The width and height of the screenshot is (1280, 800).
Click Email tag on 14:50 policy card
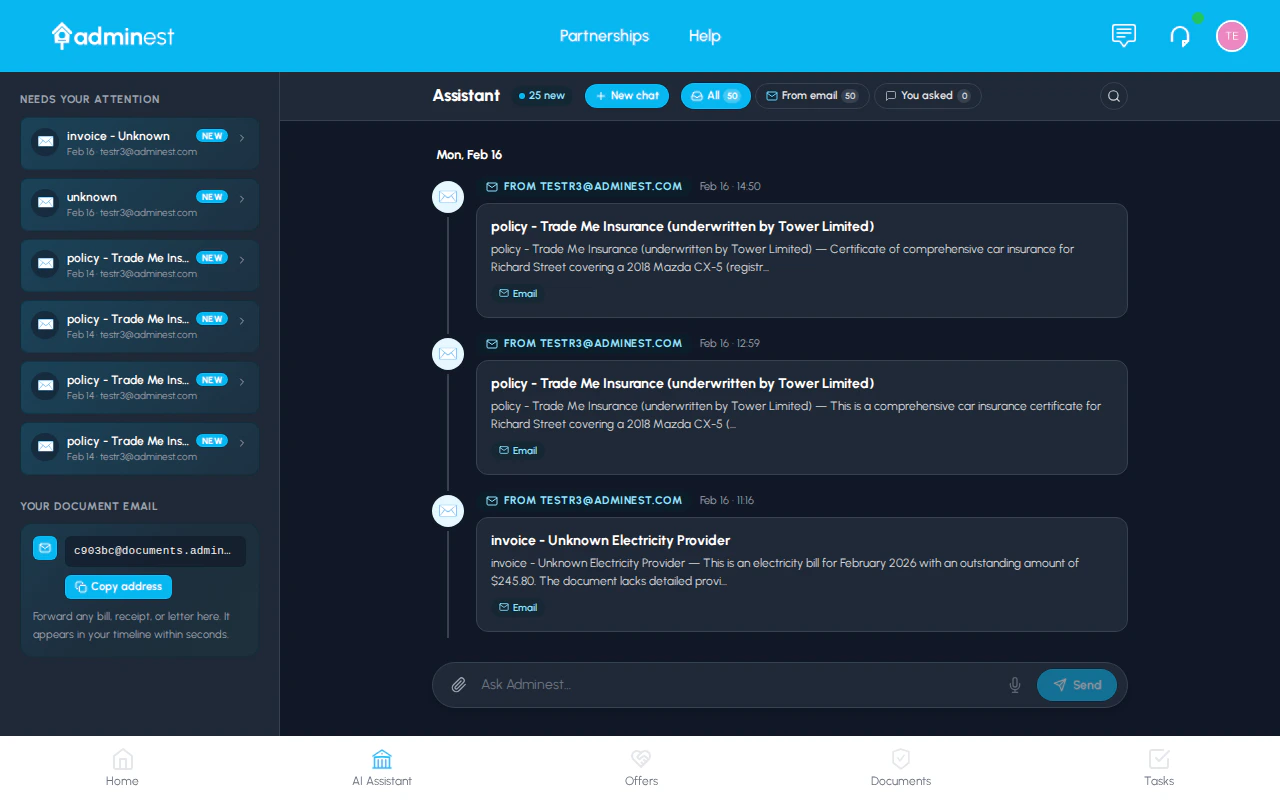coord(518,294)
